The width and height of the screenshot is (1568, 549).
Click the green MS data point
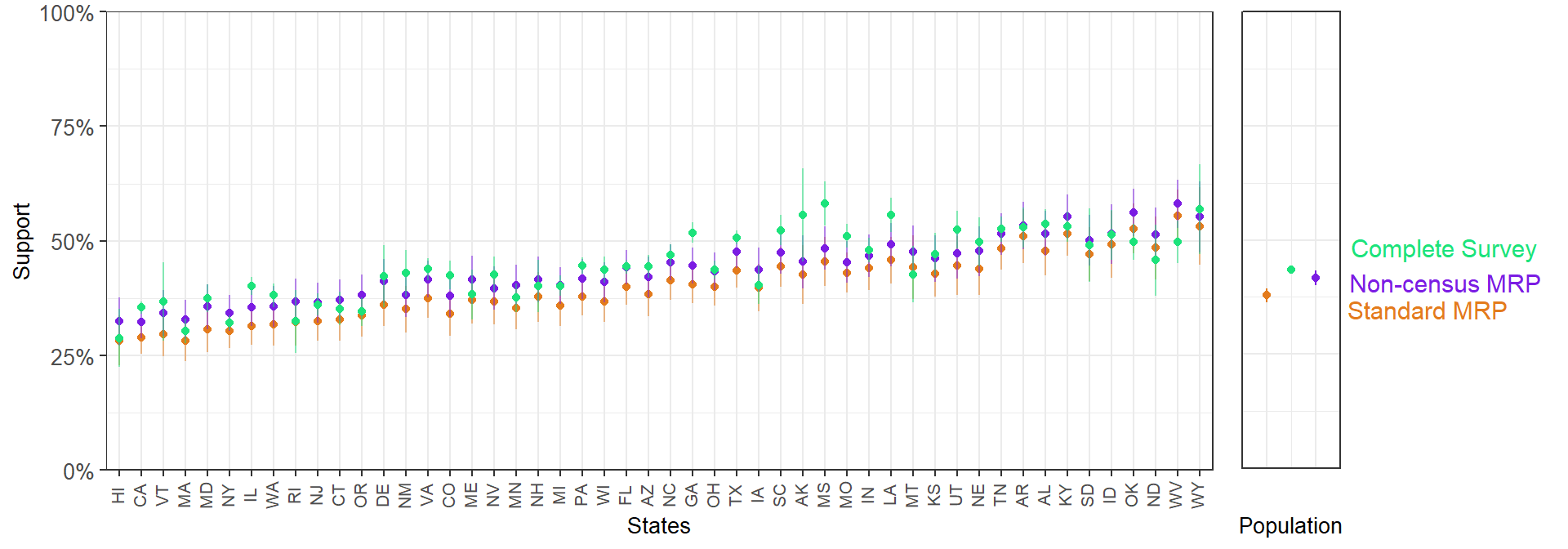[825, 203]
